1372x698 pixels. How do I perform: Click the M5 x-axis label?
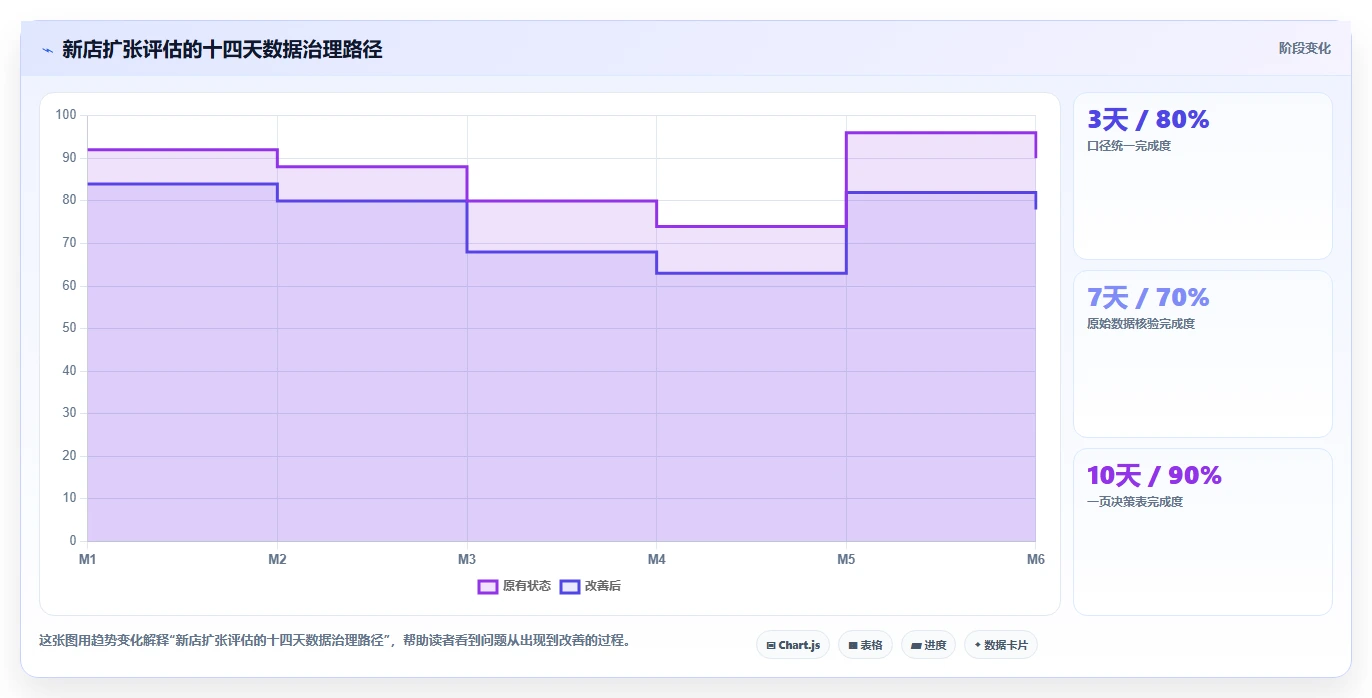(846, 559)
